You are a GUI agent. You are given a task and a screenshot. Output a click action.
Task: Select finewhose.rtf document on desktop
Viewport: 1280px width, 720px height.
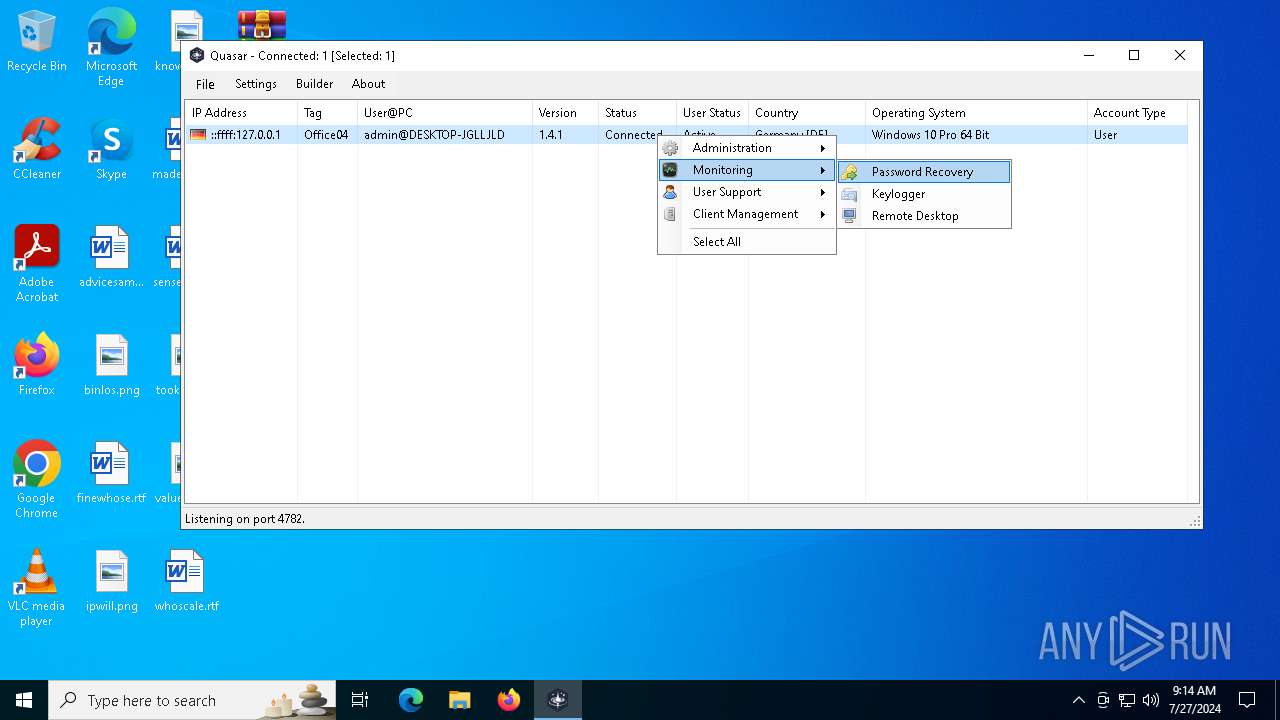click(111, 474)
